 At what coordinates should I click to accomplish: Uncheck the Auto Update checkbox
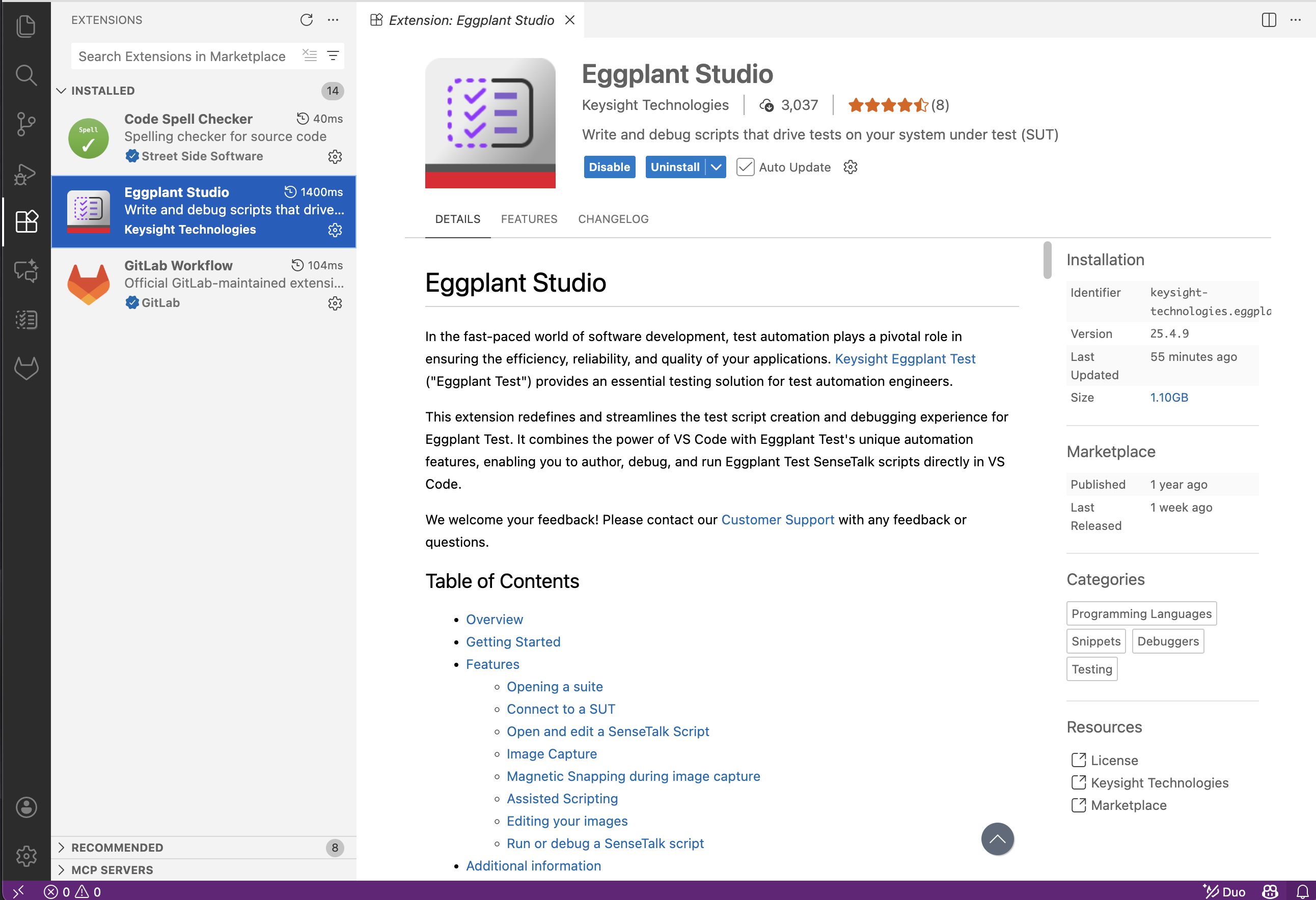click(745, 167)
